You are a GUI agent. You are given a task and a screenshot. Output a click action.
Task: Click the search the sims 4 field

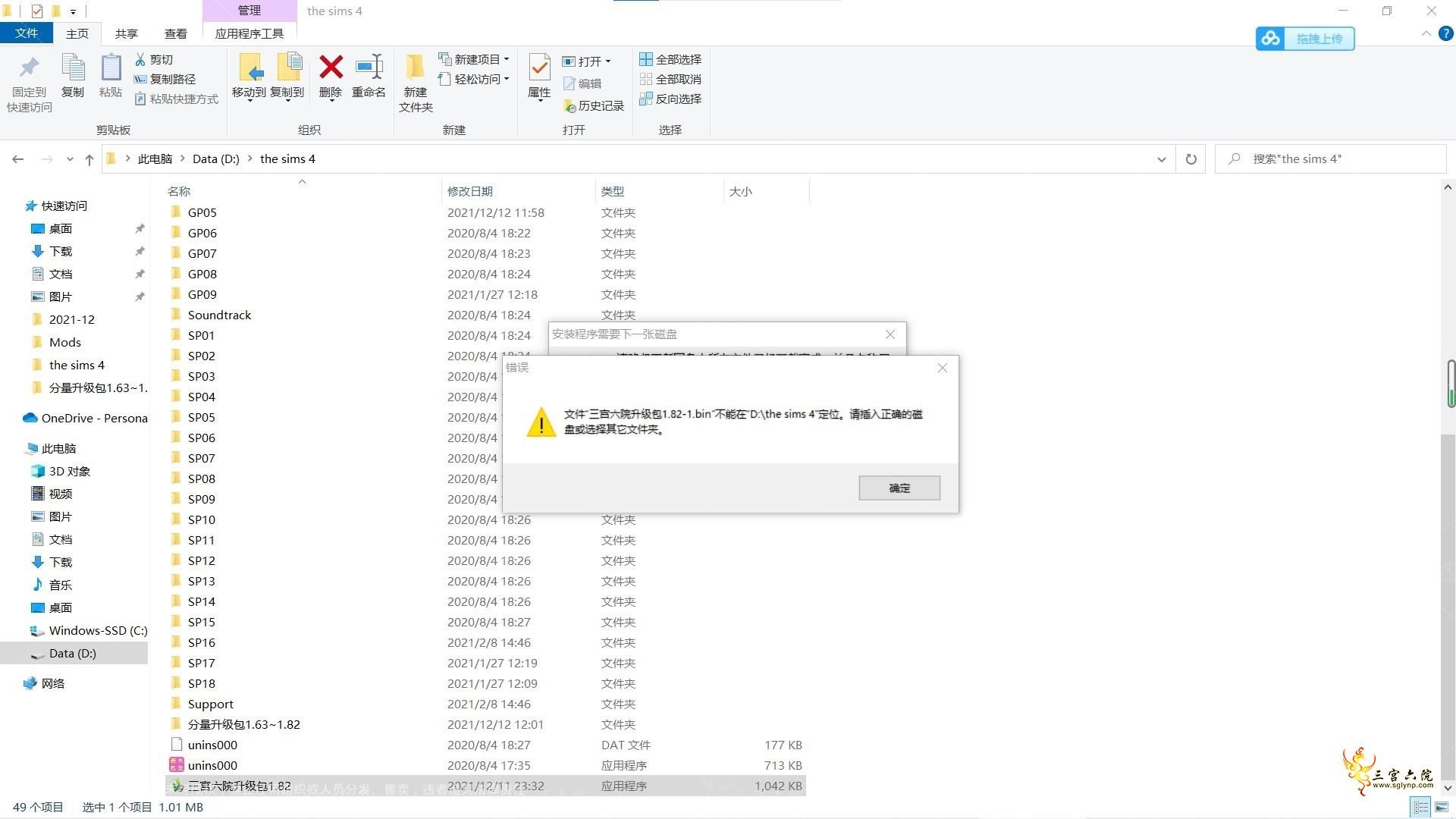(1331, 159)
